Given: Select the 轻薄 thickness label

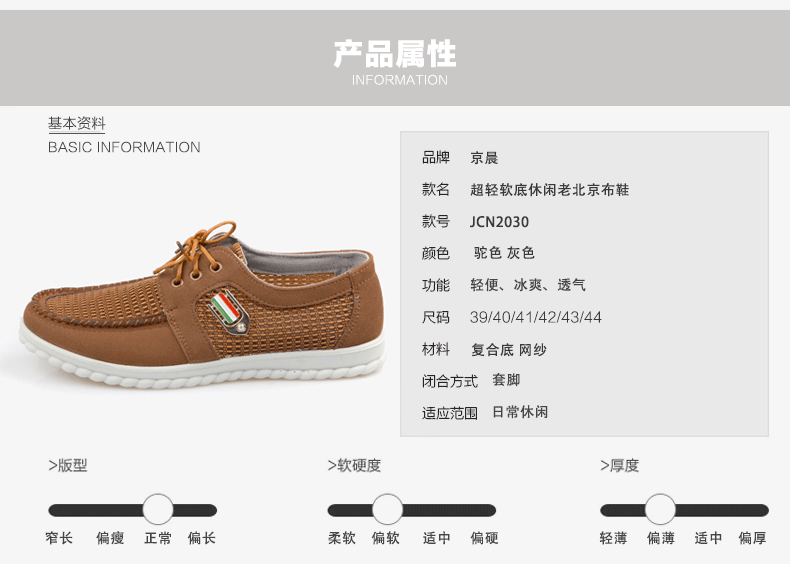Looking at the screenshot, I should (x=613, y=538).
